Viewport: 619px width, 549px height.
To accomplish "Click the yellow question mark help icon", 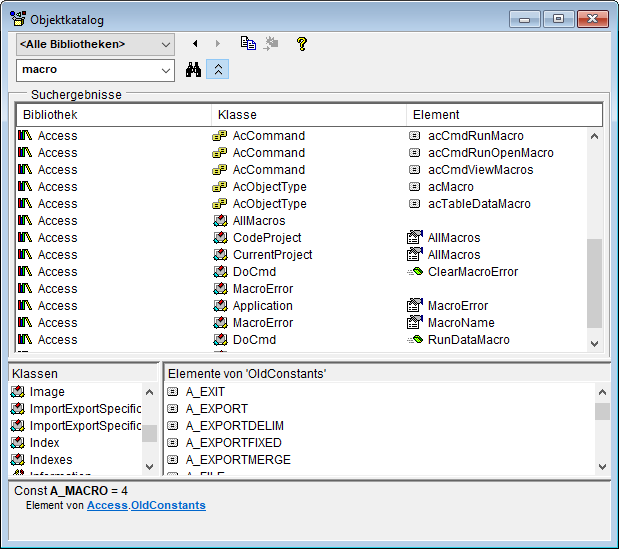I will click(x=301, y=44).
